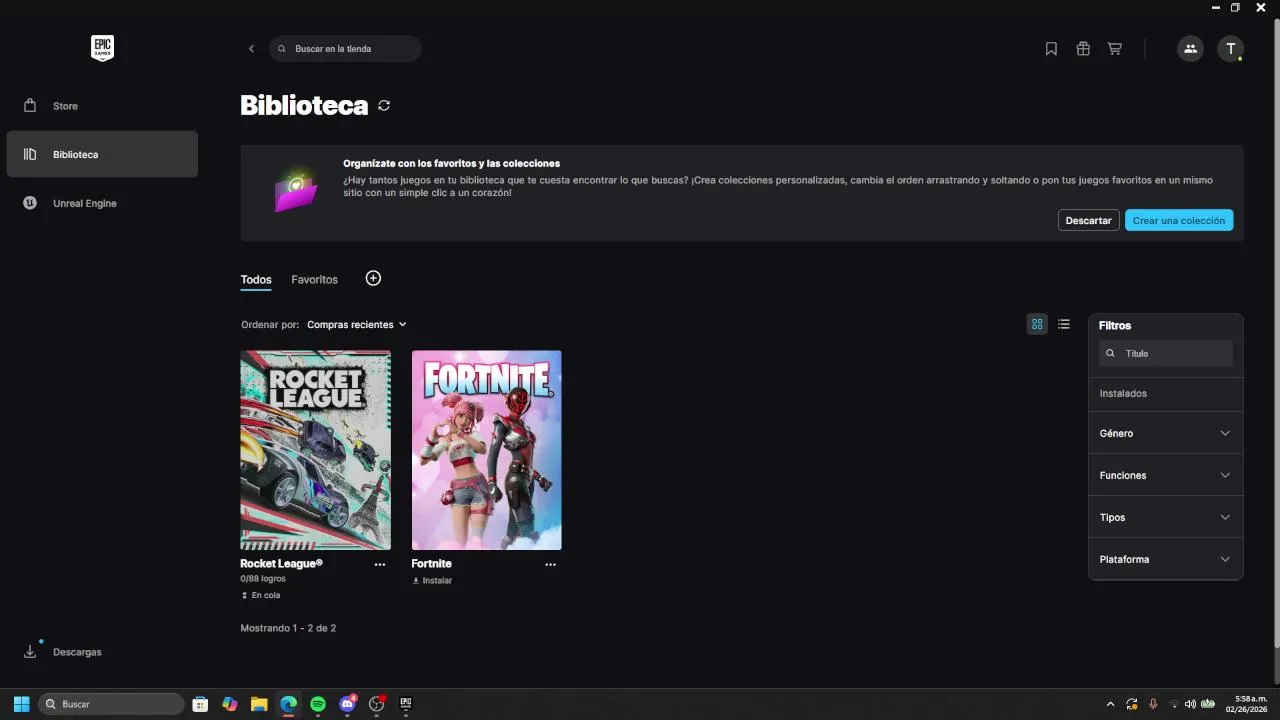
Task: Dismiss the banner with Descartar
Action: point(1088,220)
